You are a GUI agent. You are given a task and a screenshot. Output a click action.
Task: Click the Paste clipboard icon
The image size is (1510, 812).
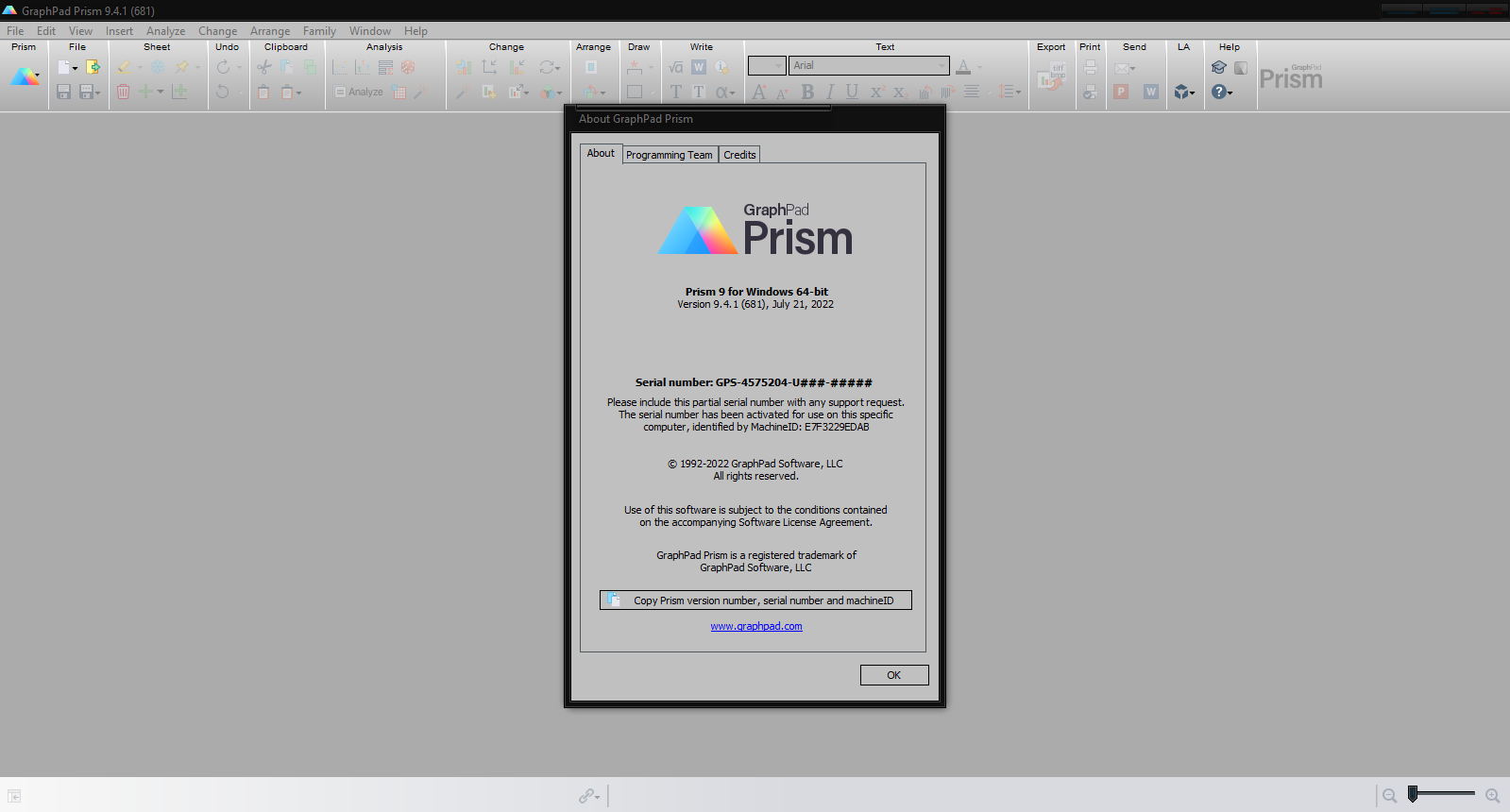click(263, 92)
